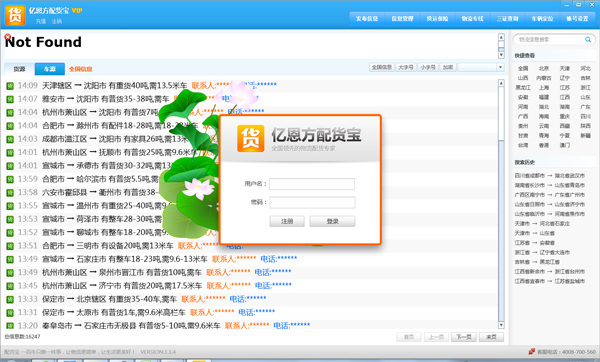
Task: Click the 13:20 秦皇岛市 → 石家庄市 row
Action: (x=251, y=325)
